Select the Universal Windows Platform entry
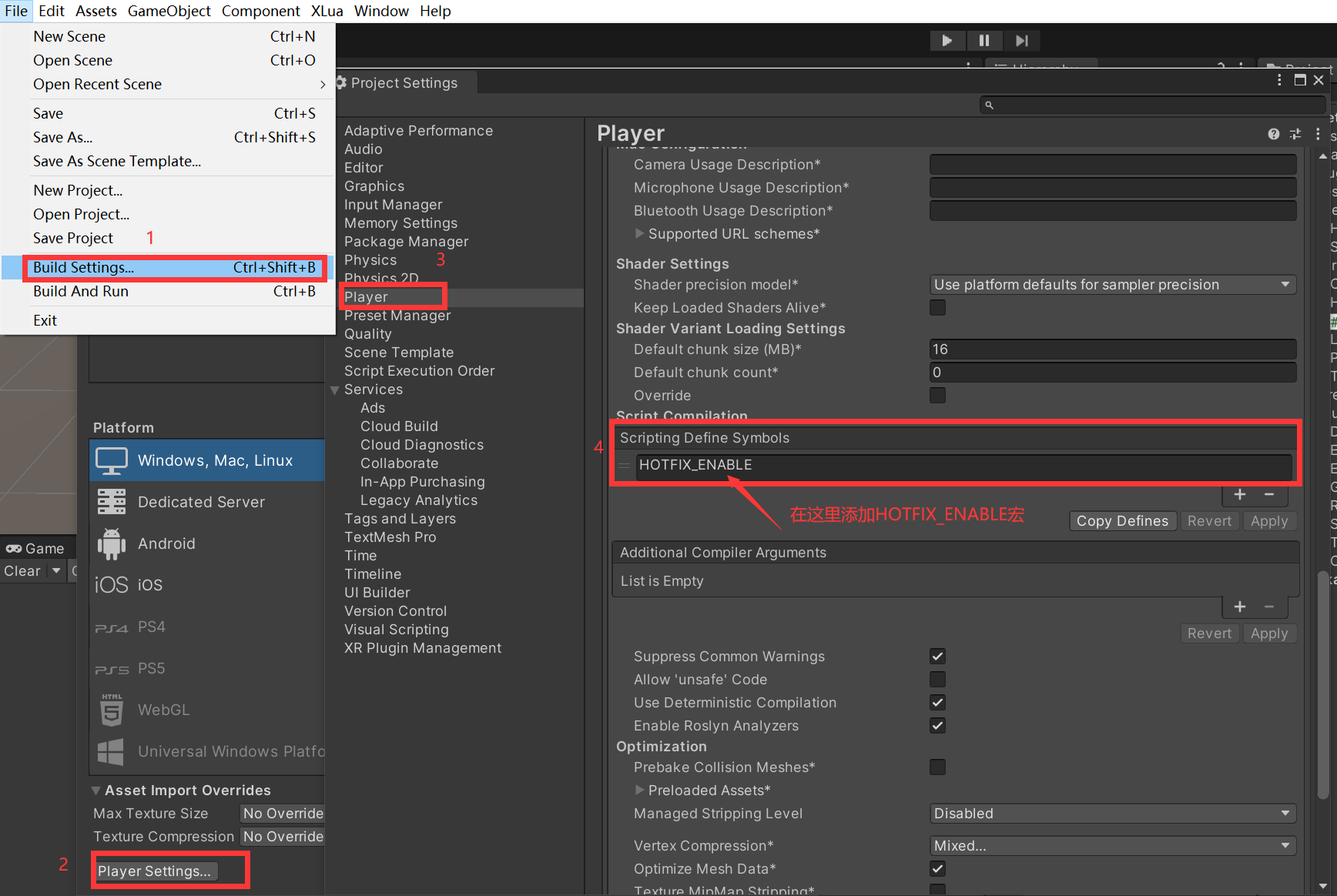Viewport: 1337px width, 896px height. click(x=207, y=751)
